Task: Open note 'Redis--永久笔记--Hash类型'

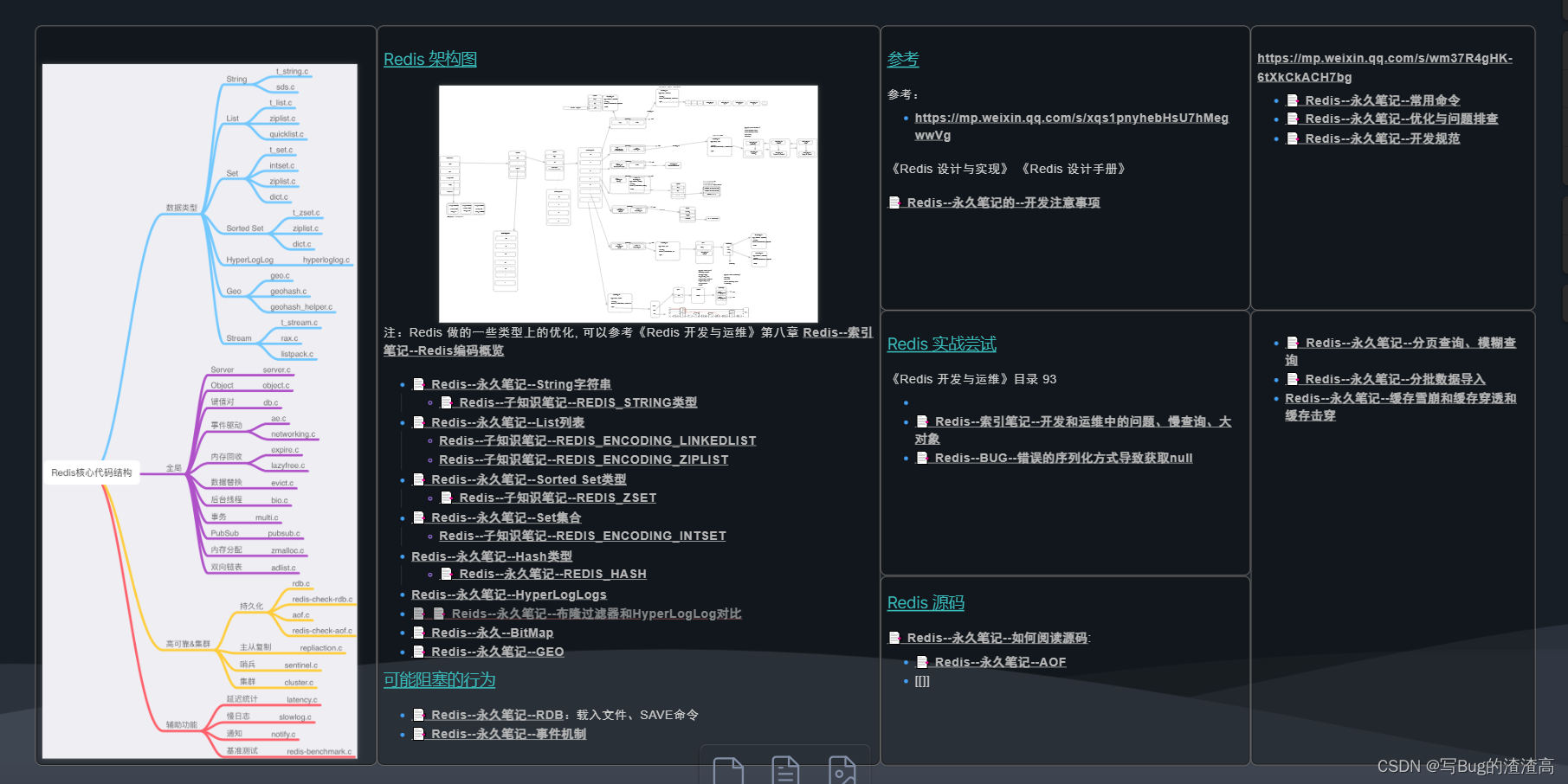Action: click(x=492, y=556)
